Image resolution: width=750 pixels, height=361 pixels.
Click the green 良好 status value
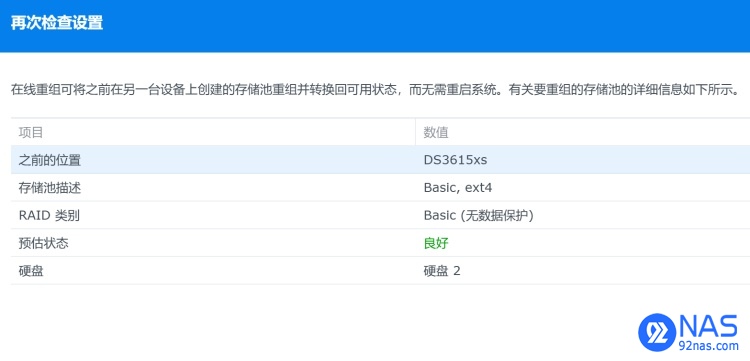(436, 243)
